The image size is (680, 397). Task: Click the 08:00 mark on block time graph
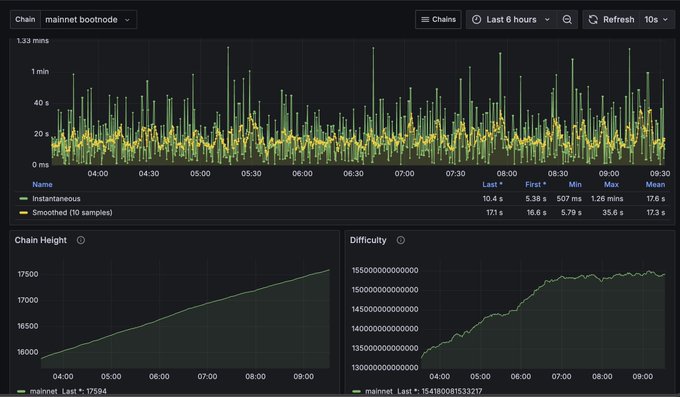coord(507,174)
